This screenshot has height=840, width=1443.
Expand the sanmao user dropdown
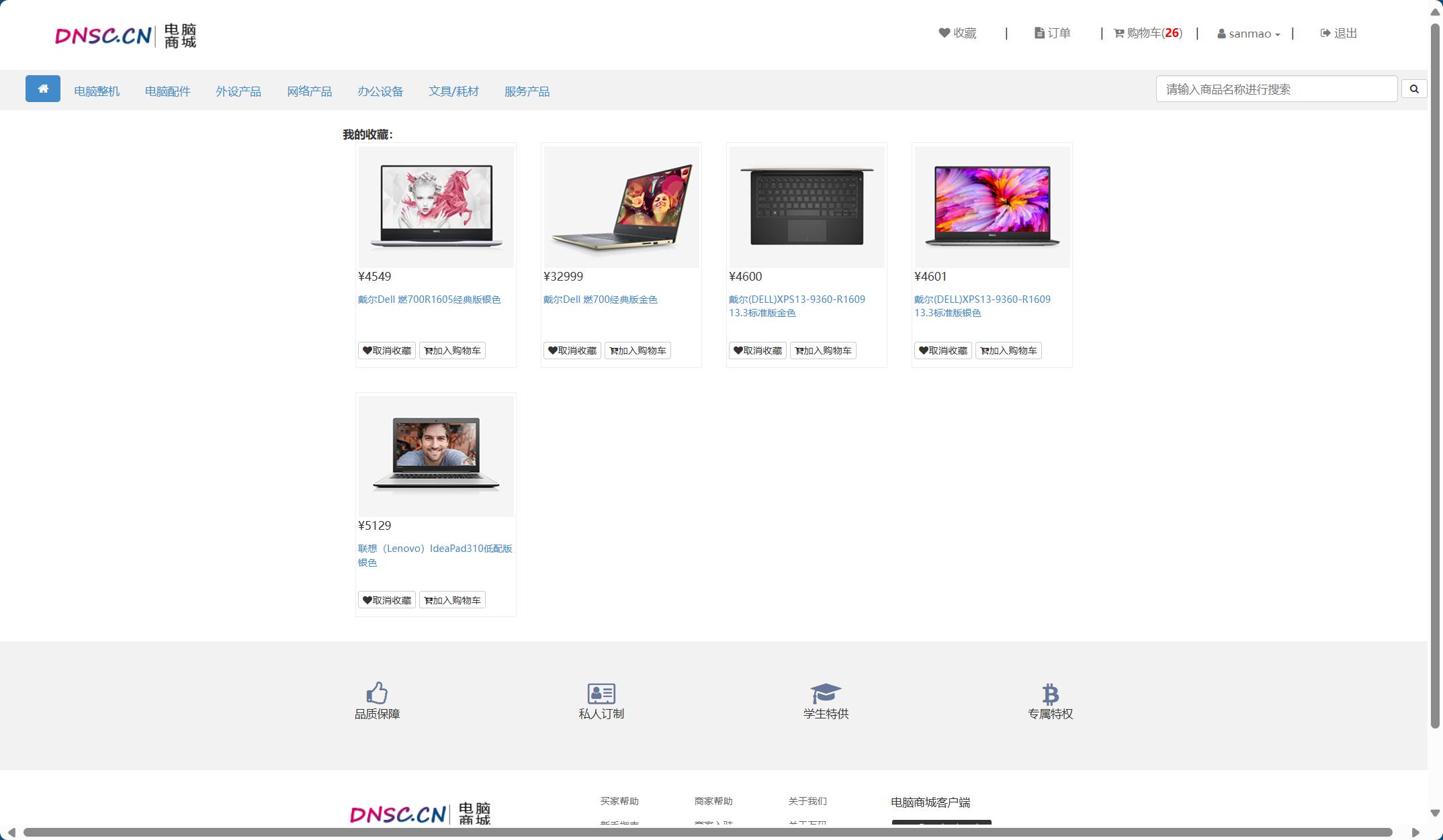1249,34
